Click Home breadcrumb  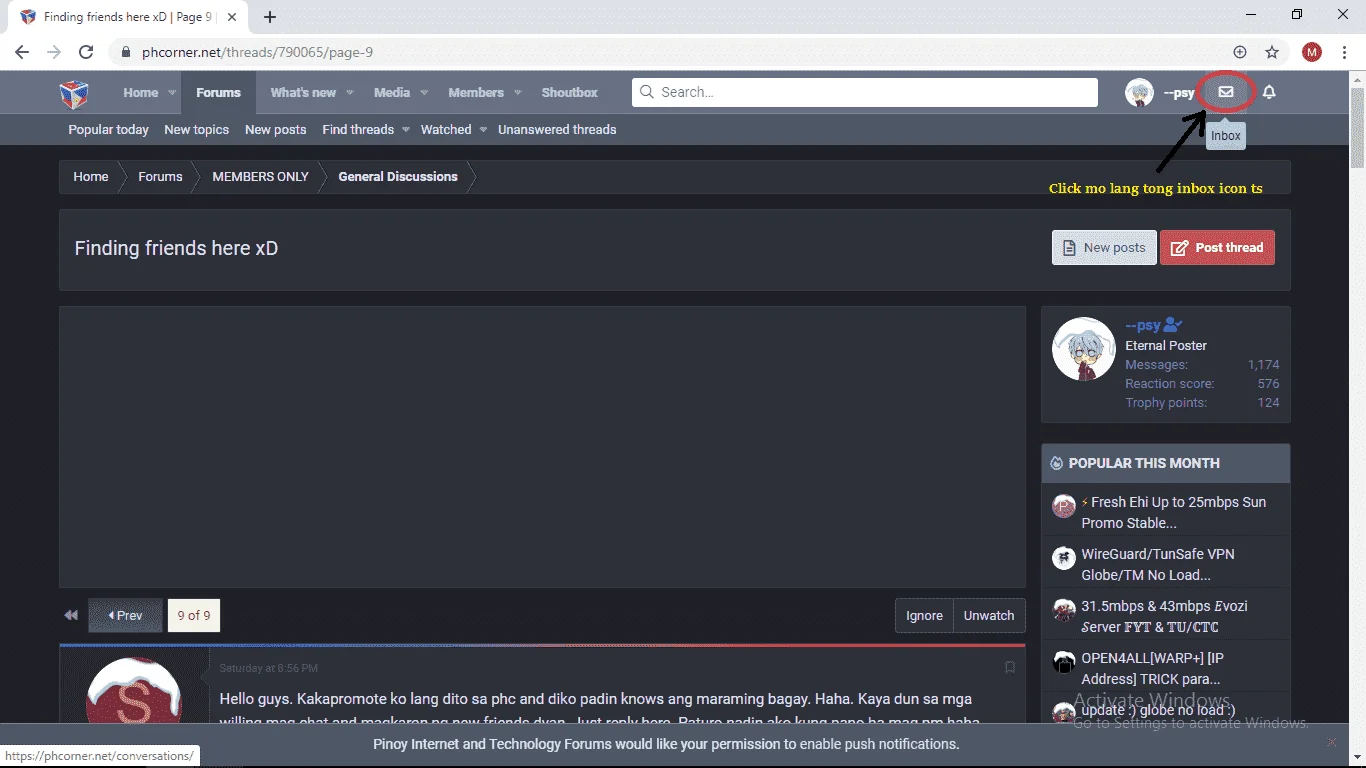click(x=90, y=177)
